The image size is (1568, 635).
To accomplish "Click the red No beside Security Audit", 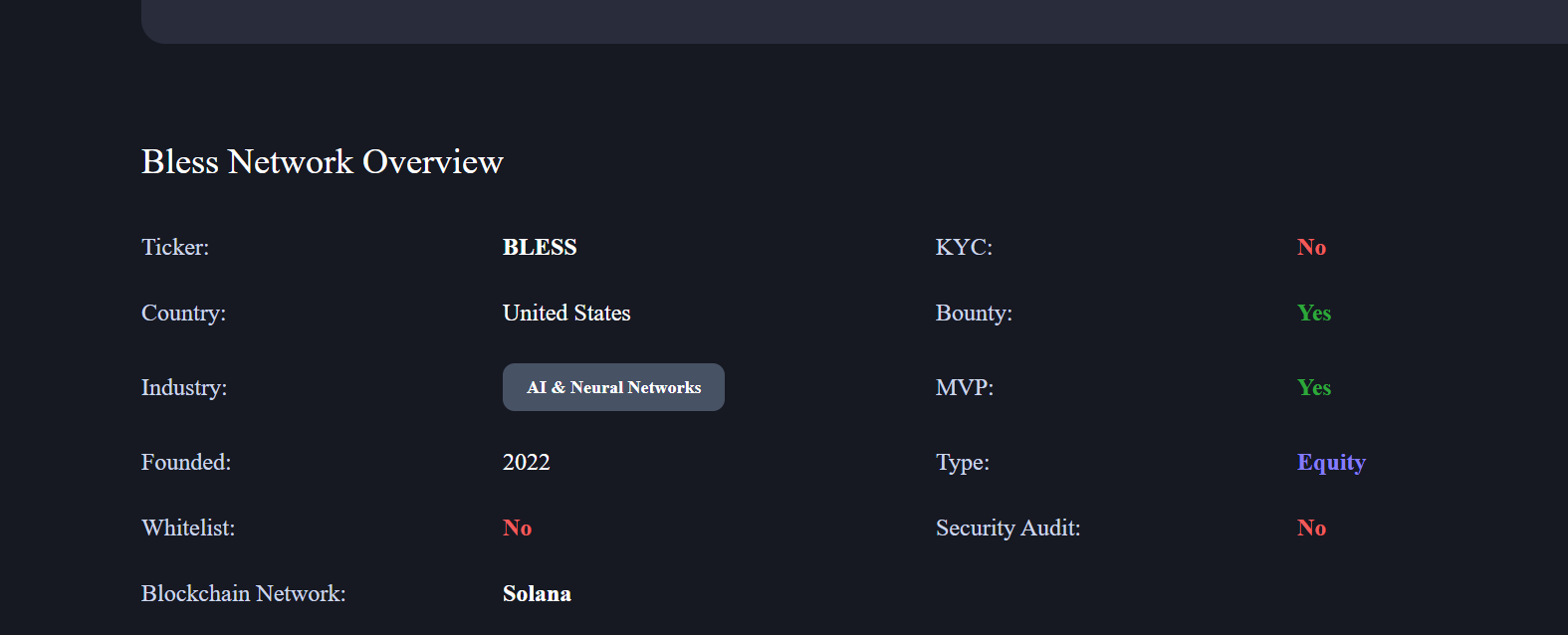I will pyautogui.click(x=1311, y=528).
